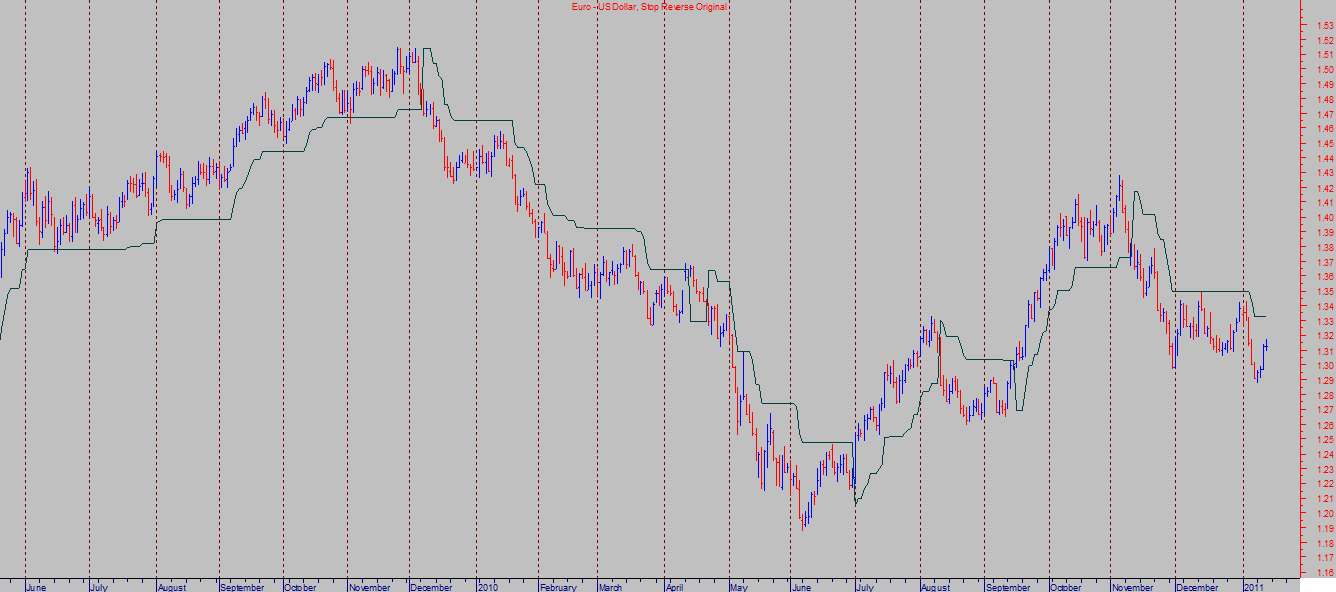The image size is (1336, 592).
Task: Click the 1.26 price label on the scale
Action: 1325,425
